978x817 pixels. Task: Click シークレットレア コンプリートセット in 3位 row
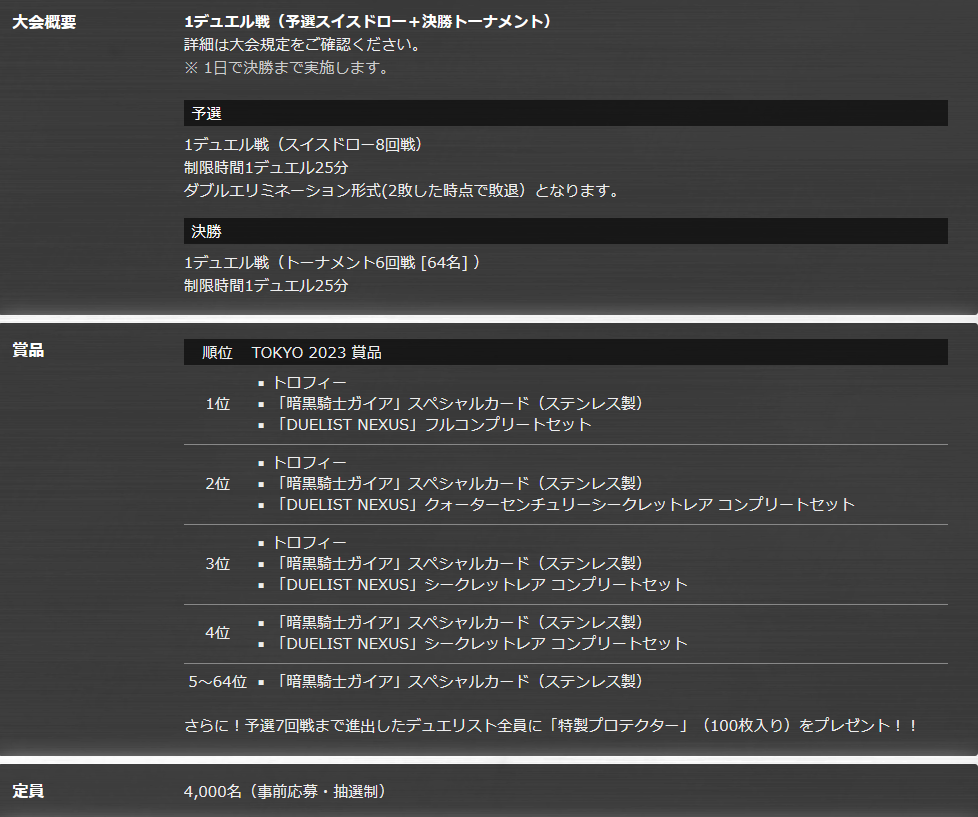480,585
